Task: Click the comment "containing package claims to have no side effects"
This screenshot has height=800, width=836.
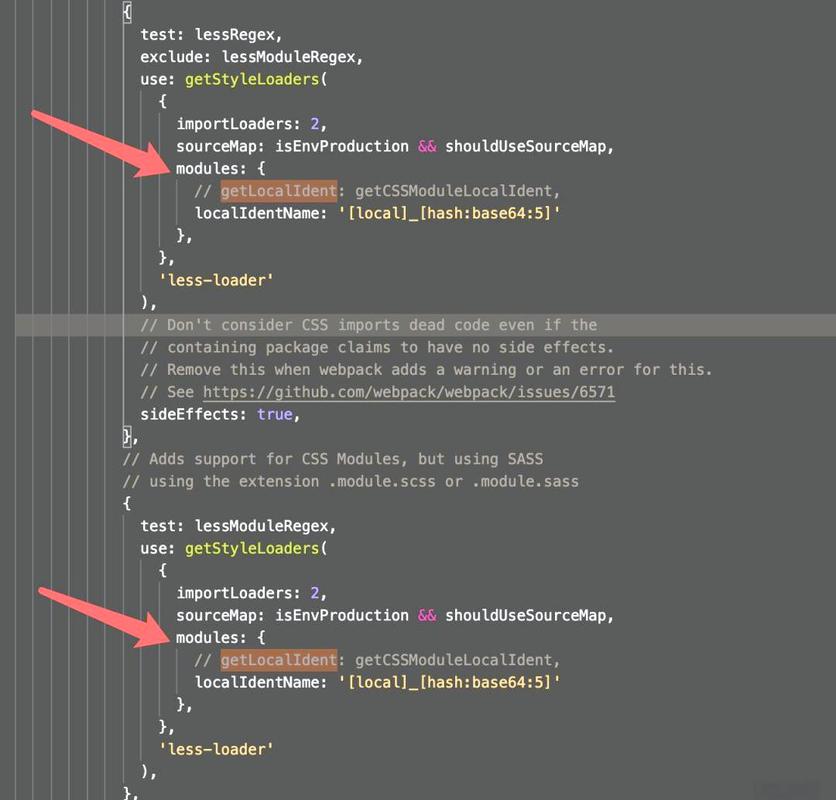Action: point(377,347)
